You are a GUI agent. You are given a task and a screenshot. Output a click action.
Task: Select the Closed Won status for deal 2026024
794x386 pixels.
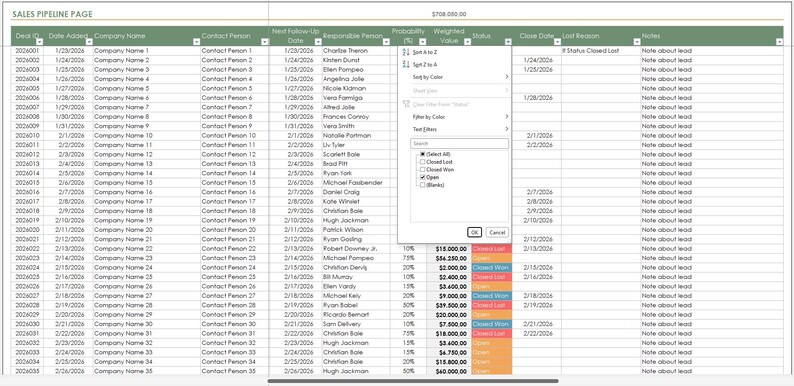(492, 267)
